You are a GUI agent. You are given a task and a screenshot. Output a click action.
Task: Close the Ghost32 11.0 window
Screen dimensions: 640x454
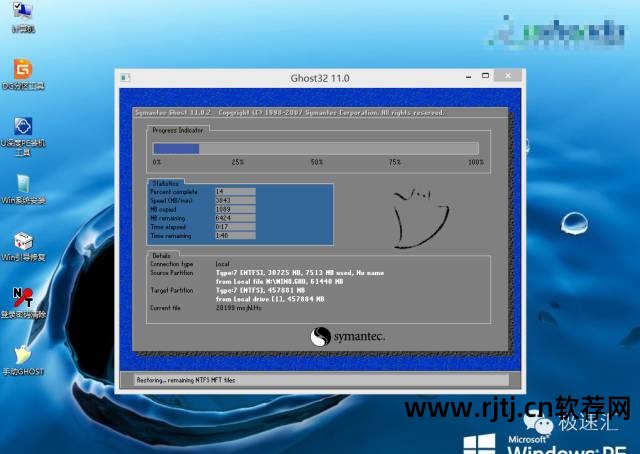coord(508,76)
